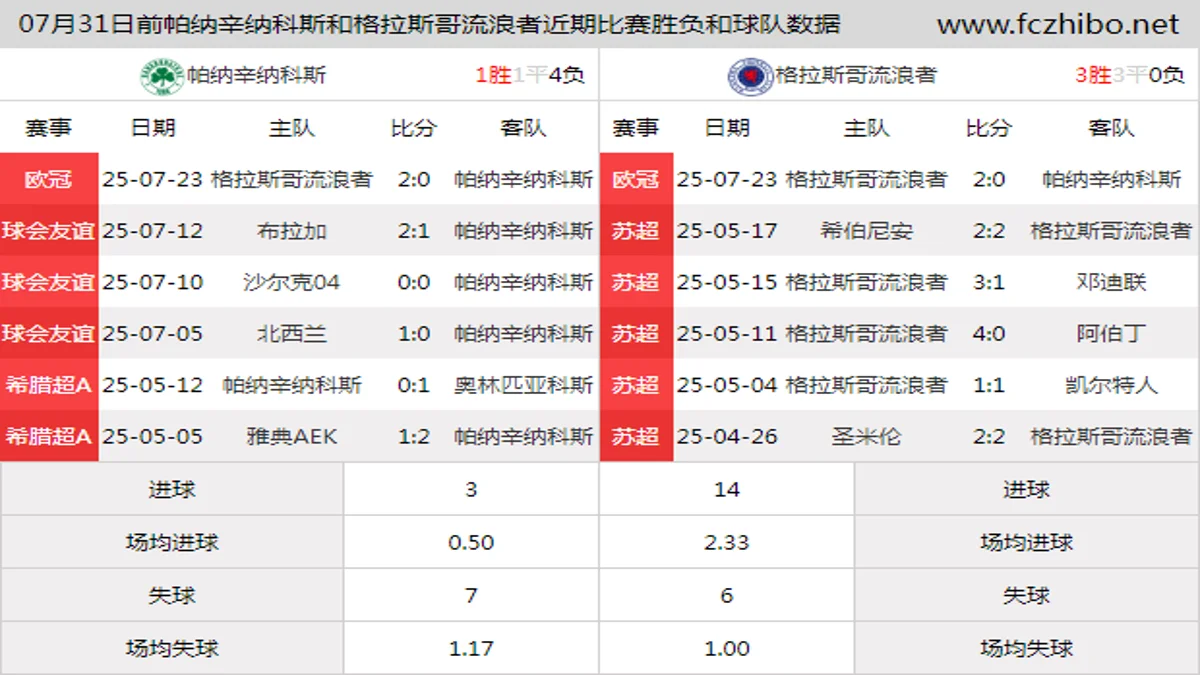Viewport: 1200px width, 675px height.
Task: Select away team 邓迪联
Action: (x=1111, y=282)
